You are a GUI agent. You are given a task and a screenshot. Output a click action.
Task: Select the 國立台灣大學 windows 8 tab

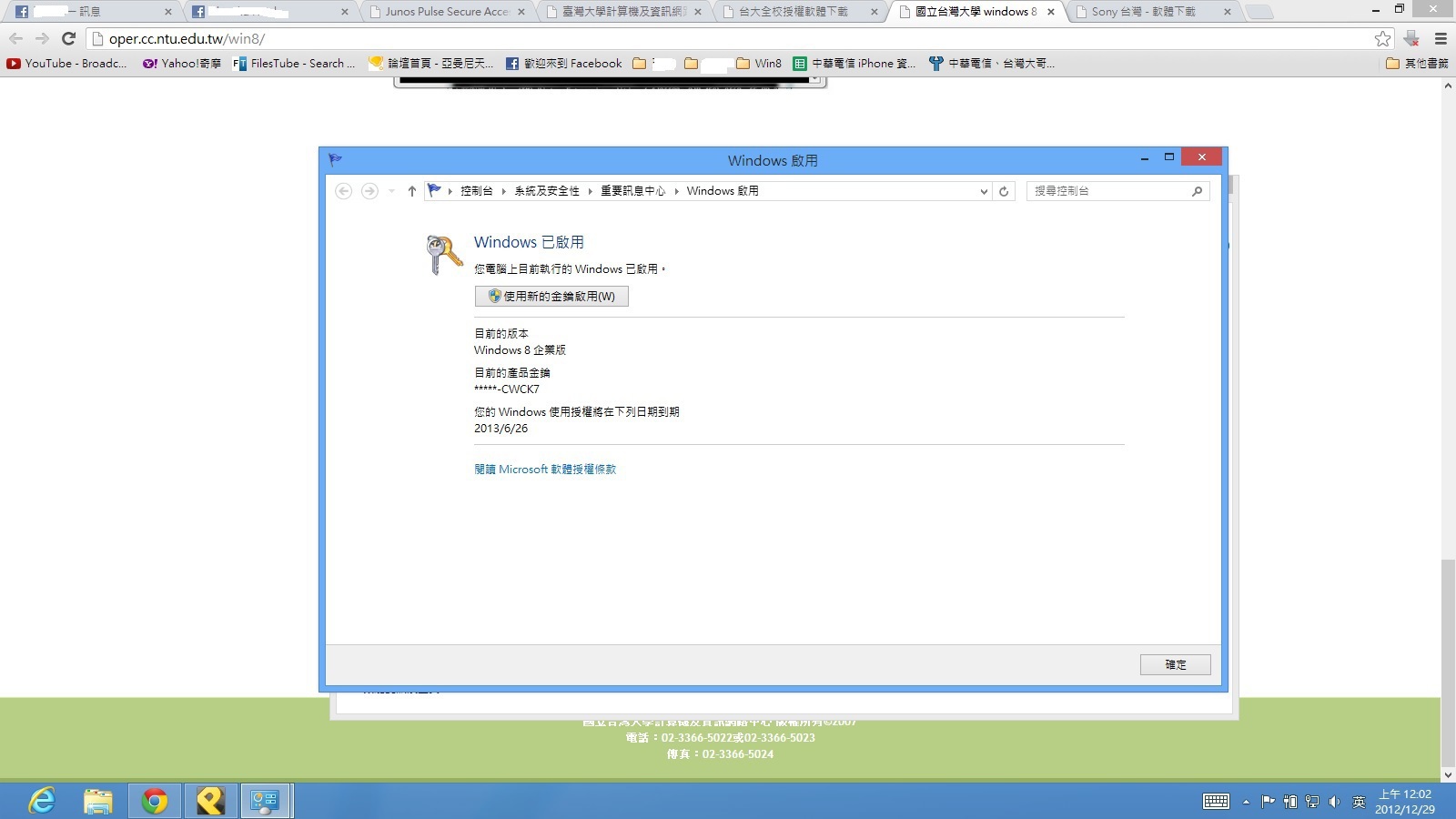coord(976,12)
